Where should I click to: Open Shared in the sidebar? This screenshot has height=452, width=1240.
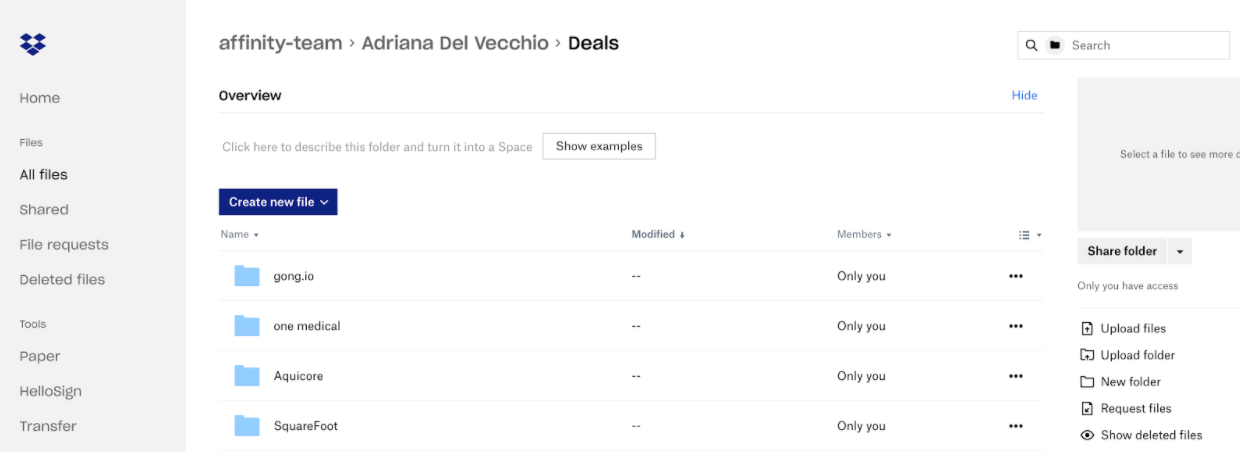click(44, 210)
